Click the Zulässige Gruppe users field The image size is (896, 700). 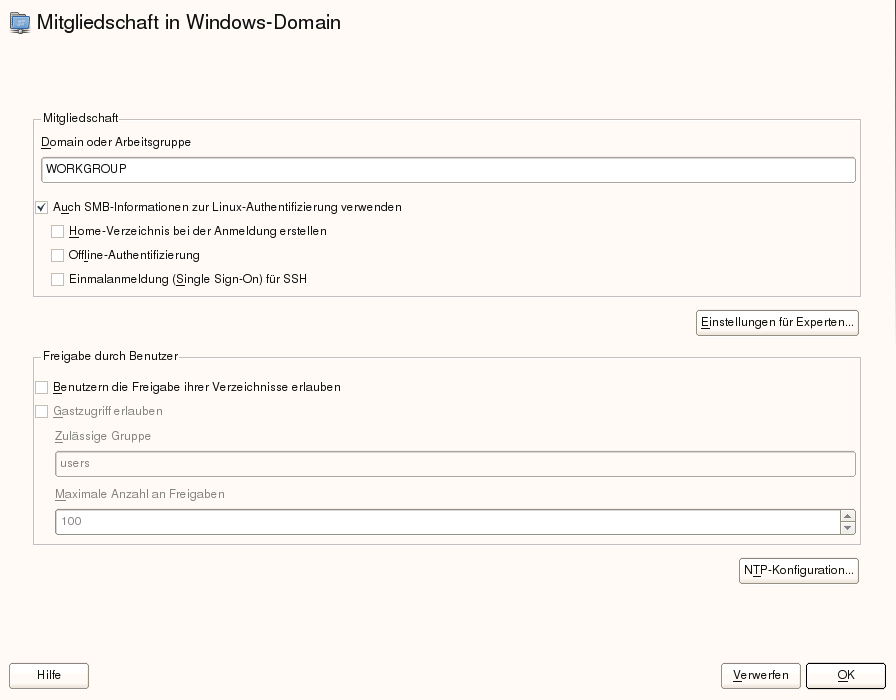coord(455,464)
